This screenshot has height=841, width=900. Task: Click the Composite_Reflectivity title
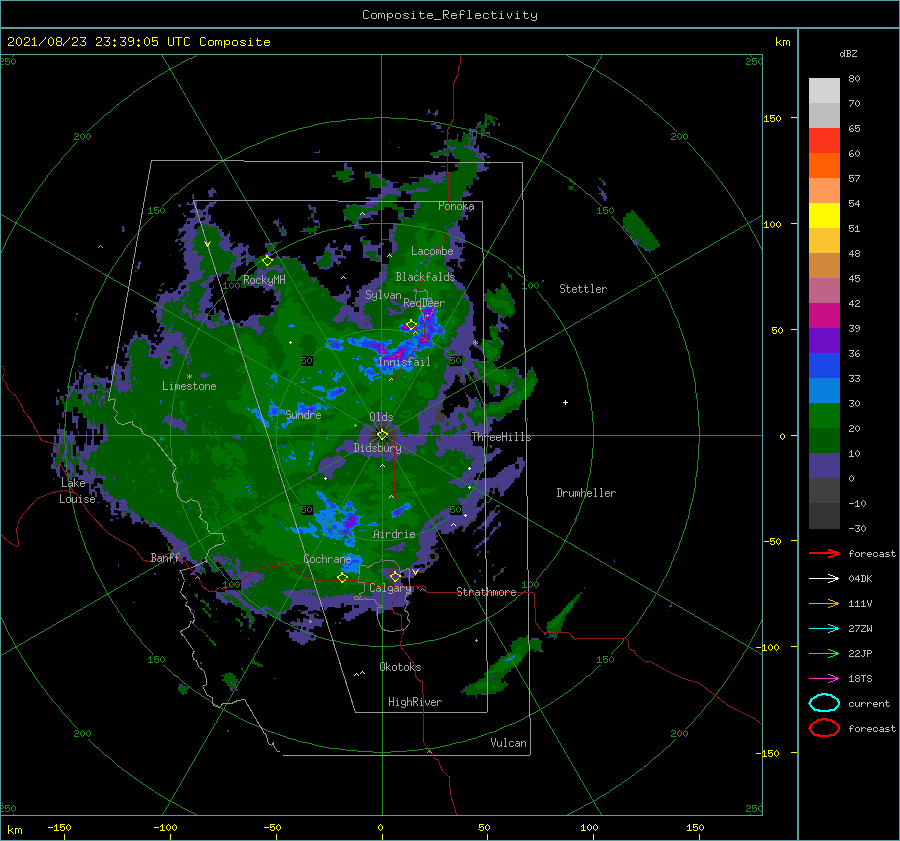(x=450, y=15)
